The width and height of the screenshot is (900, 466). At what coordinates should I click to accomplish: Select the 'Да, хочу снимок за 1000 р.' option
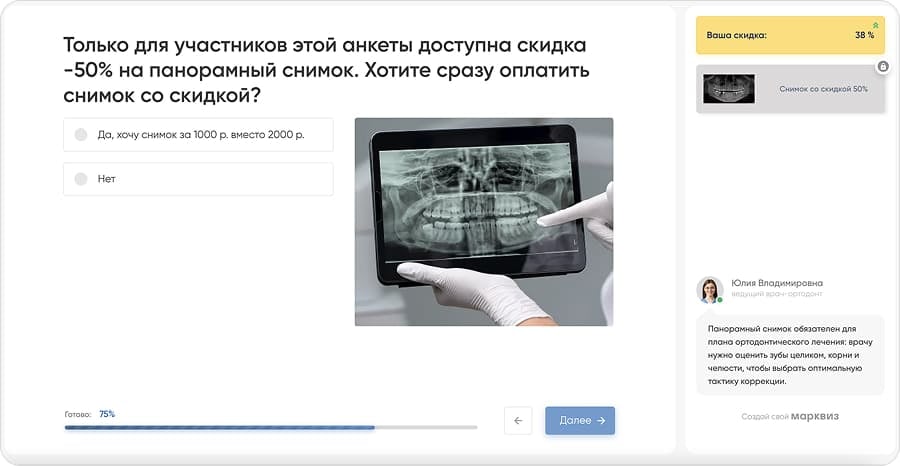click(198, 135)
